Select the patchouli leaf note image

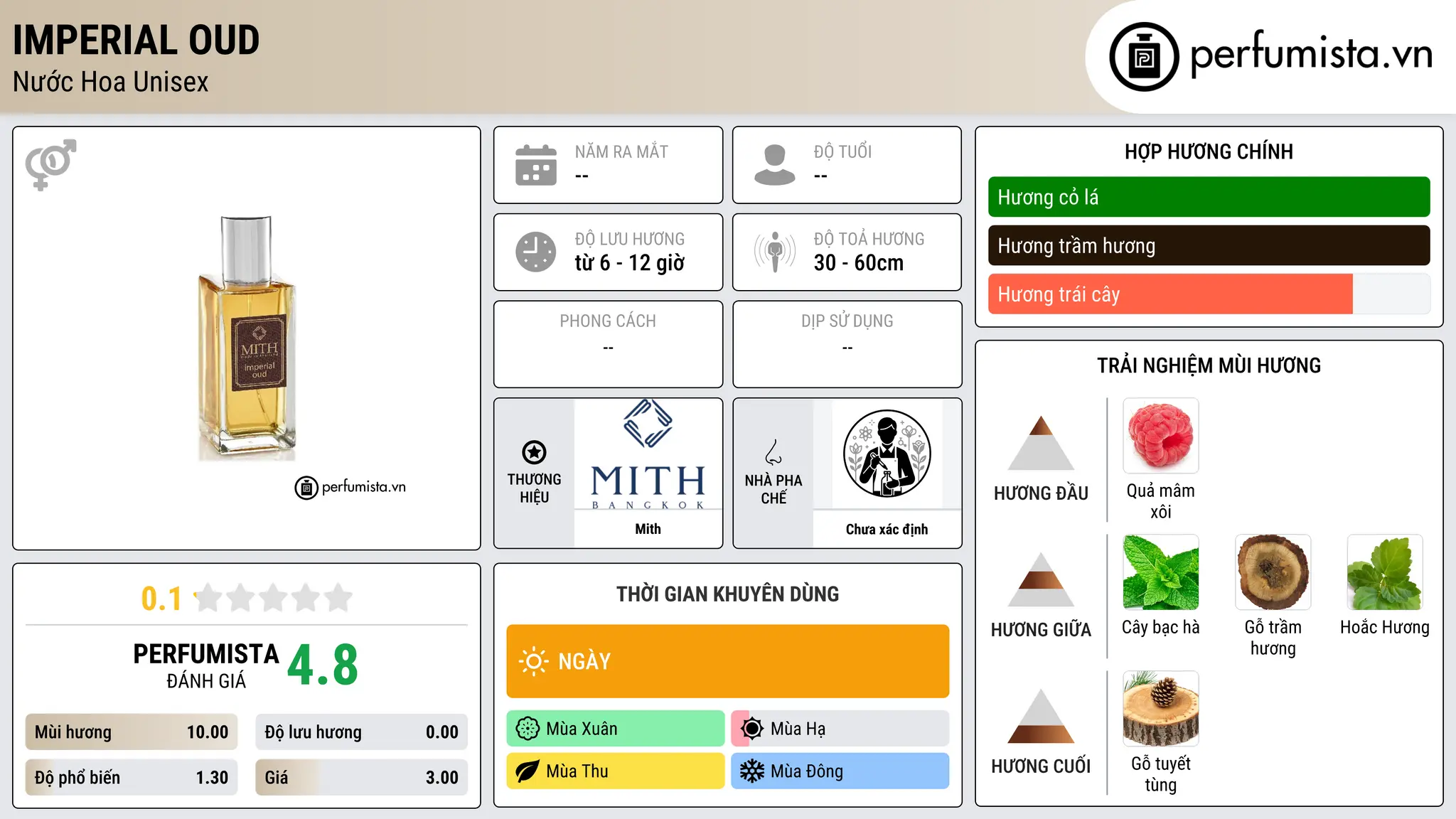1385,572
